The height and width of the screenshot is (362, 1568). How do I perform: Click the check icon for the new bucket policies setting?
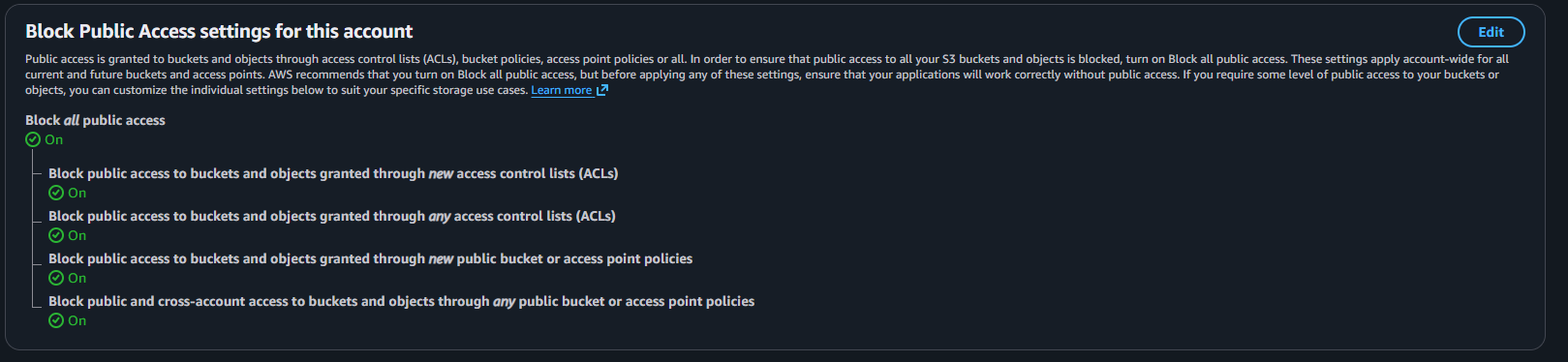pyautogui.click(x=56, y=278)
